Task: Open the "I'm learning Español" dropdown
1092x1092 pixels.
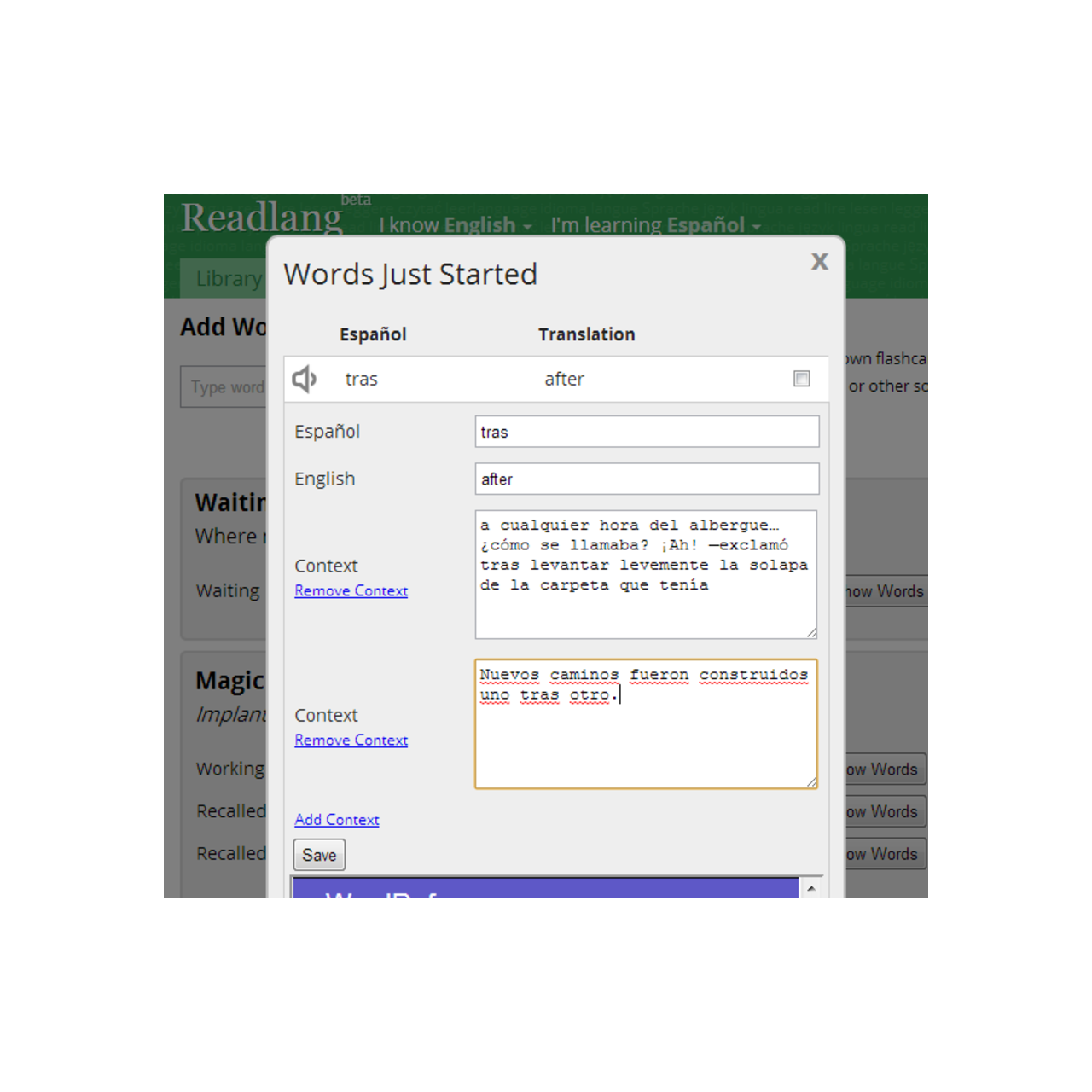Action: click(654, 224)
